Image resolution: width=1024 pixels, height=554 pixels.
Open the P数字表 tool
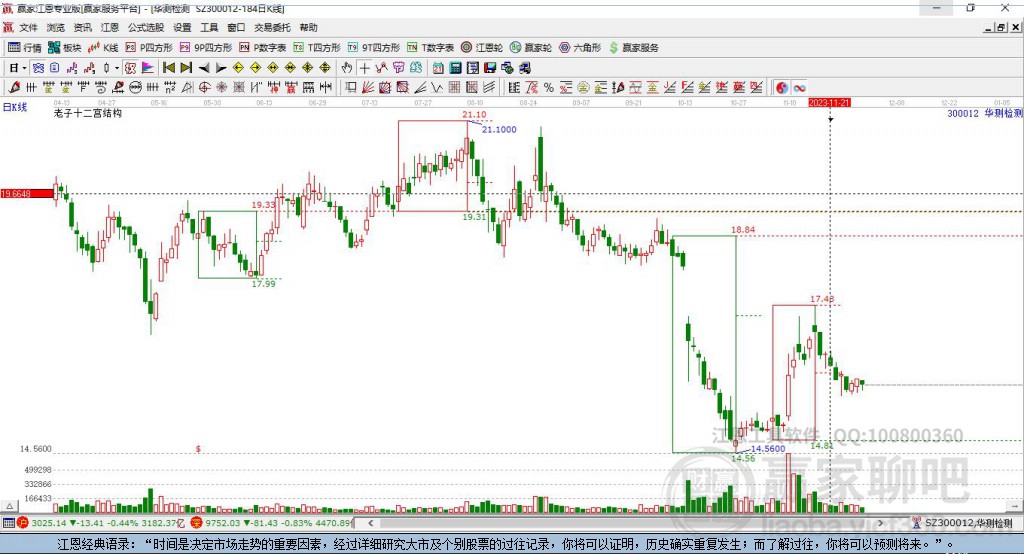[263, 48]
